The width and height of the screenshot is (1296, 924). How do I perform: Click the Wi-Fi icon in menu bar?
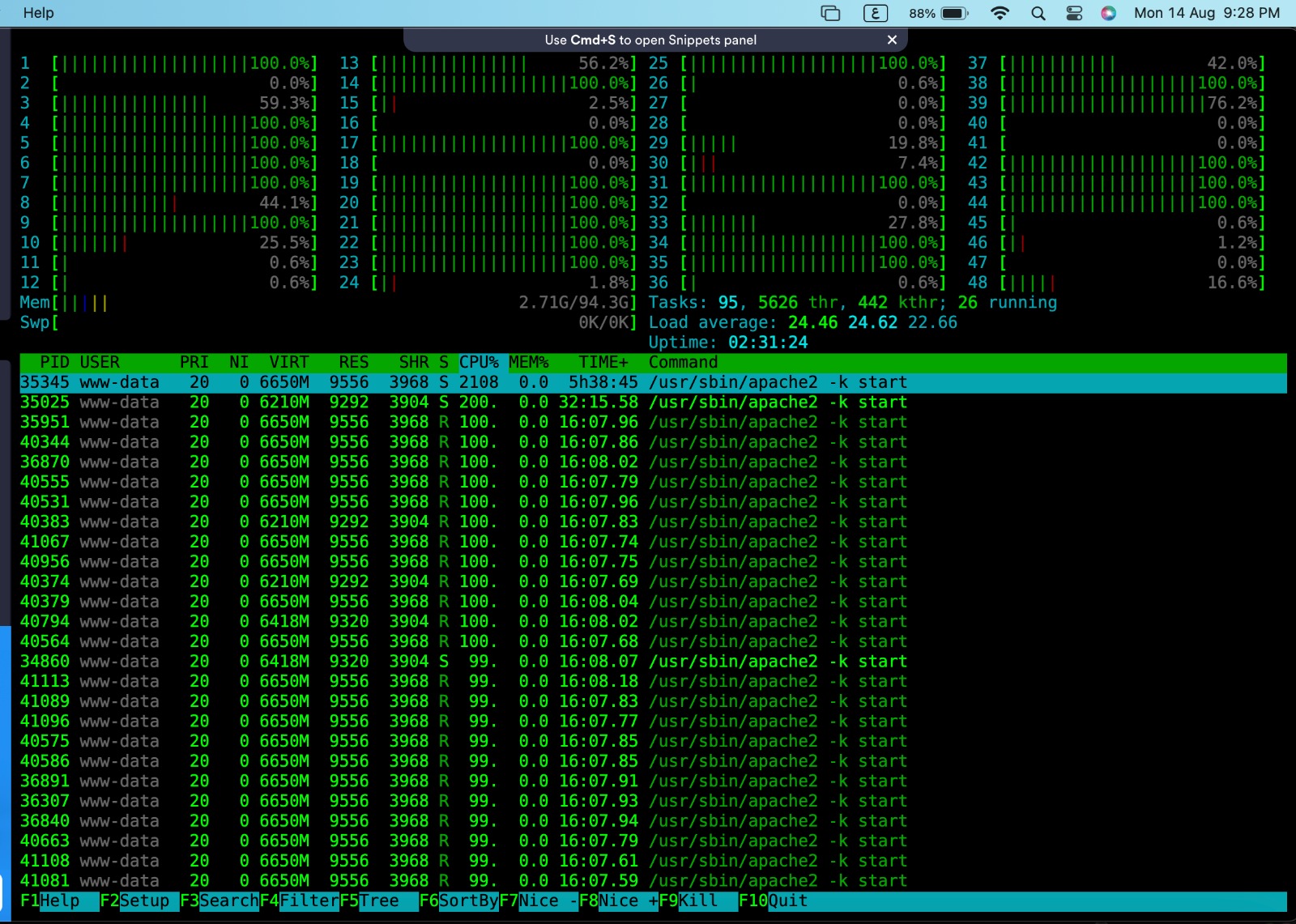pos(1000,13)
